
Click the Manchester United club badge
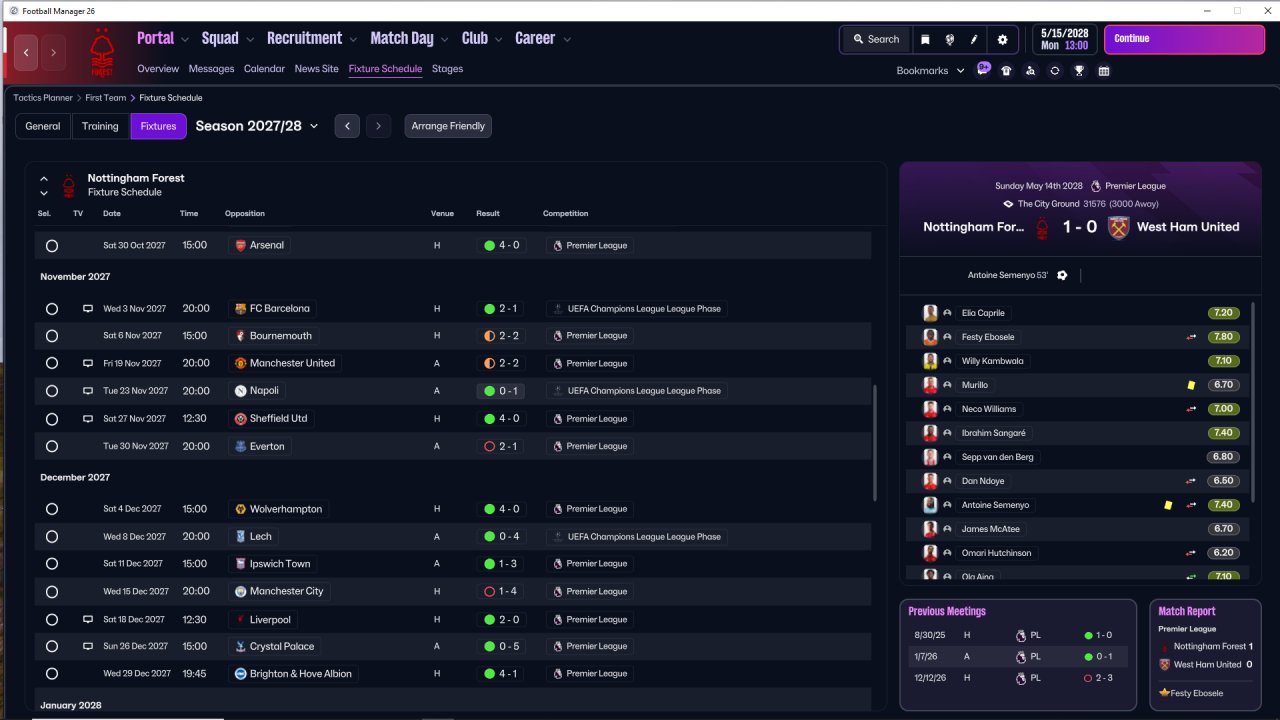pyautogui.click(x=240, y=363)
